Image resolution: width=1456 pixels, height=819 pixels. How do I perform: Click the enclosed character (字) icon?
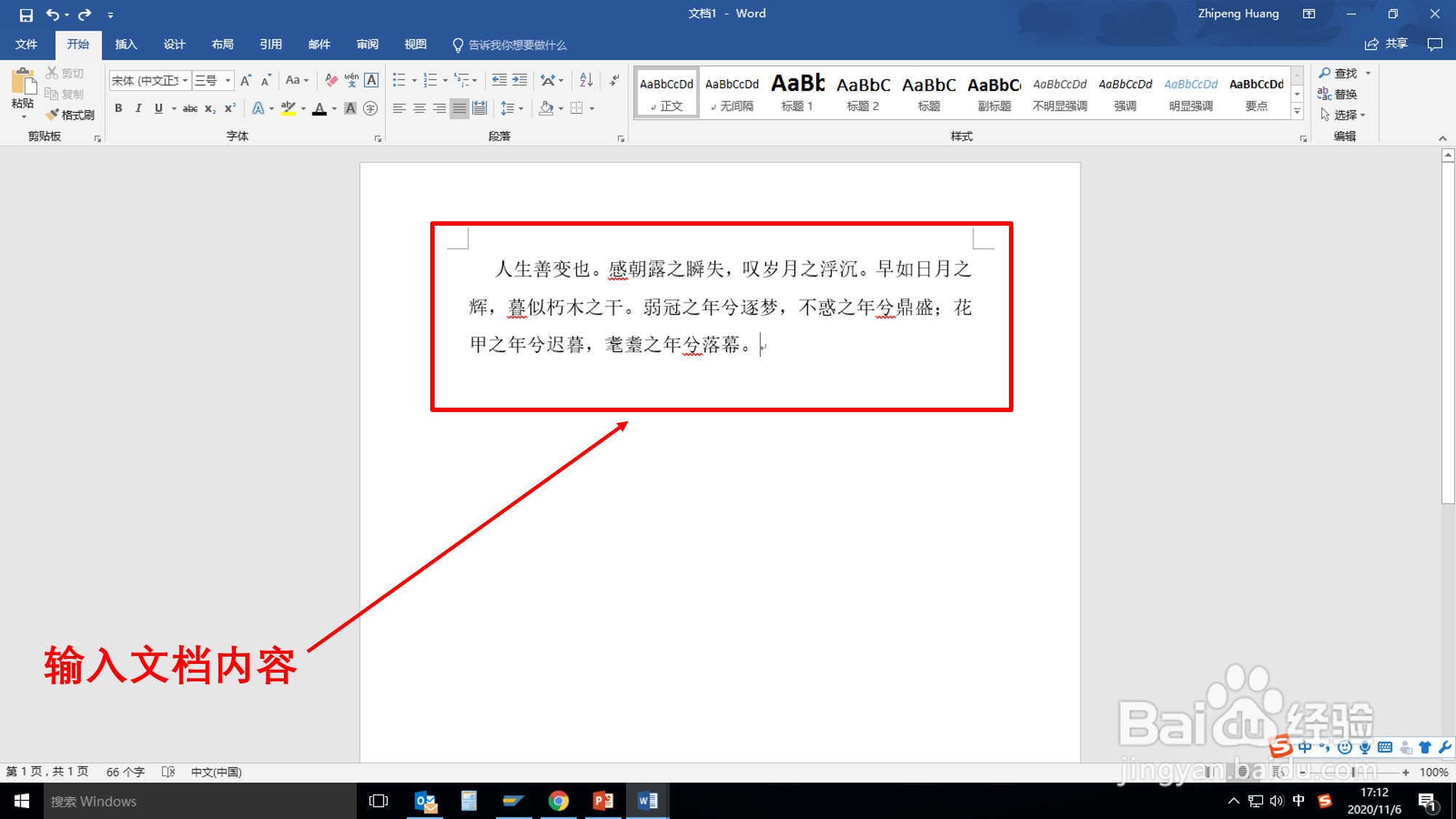coord(371,108)
